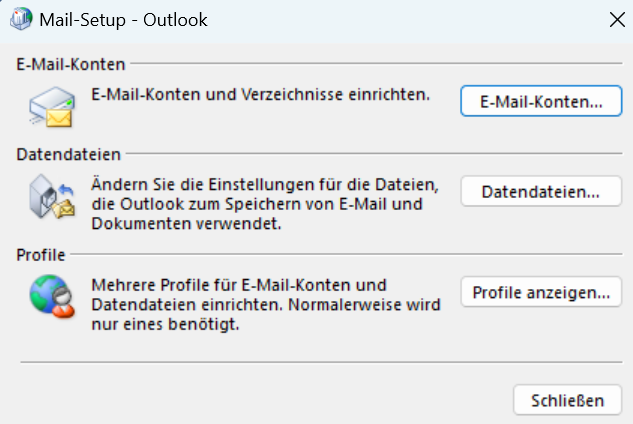Click the Outlook icon in the title bar

tap(20, 17)
